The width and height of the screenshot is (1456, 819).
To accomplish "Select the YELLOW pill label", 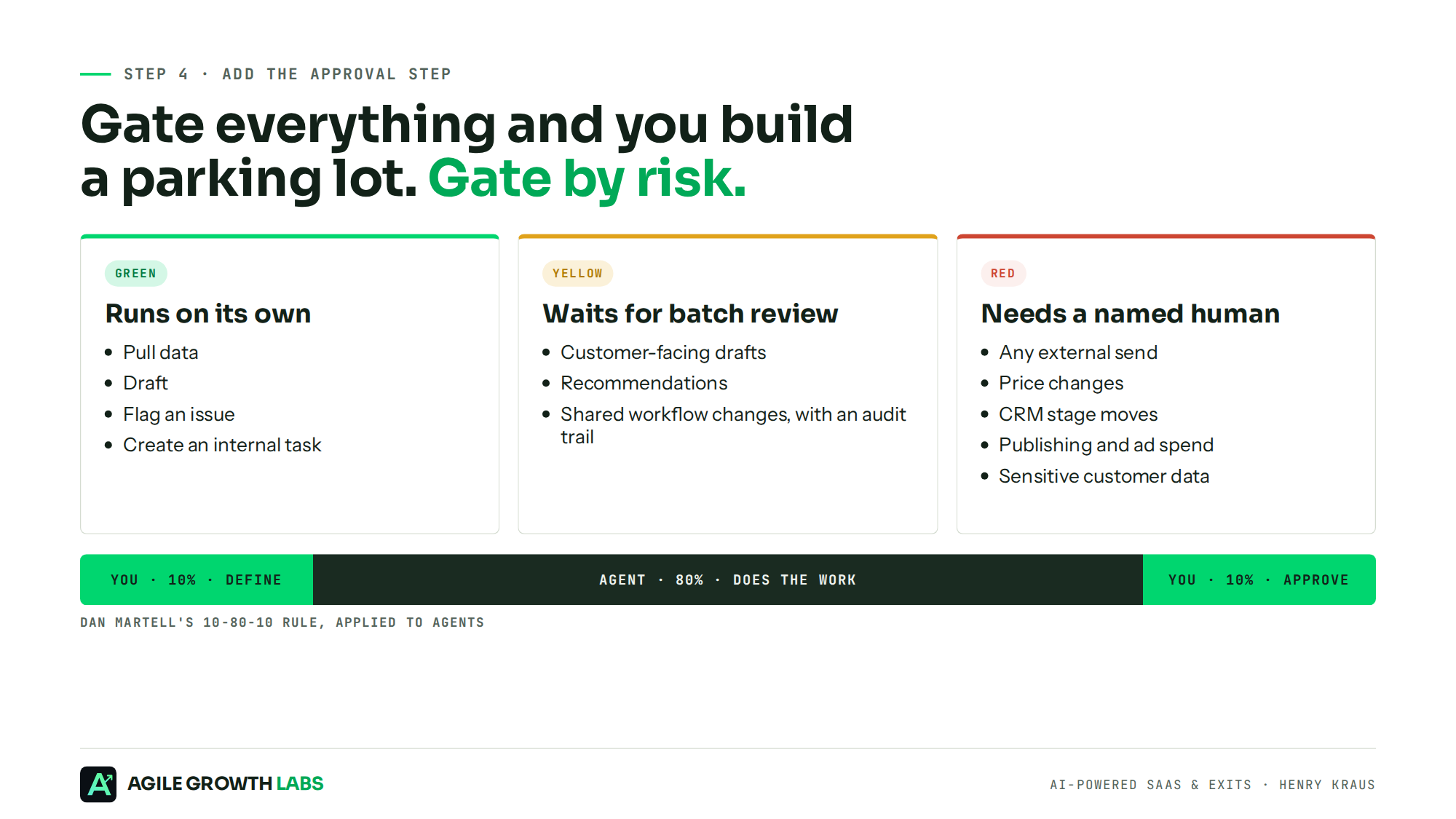I will [577, 273].
